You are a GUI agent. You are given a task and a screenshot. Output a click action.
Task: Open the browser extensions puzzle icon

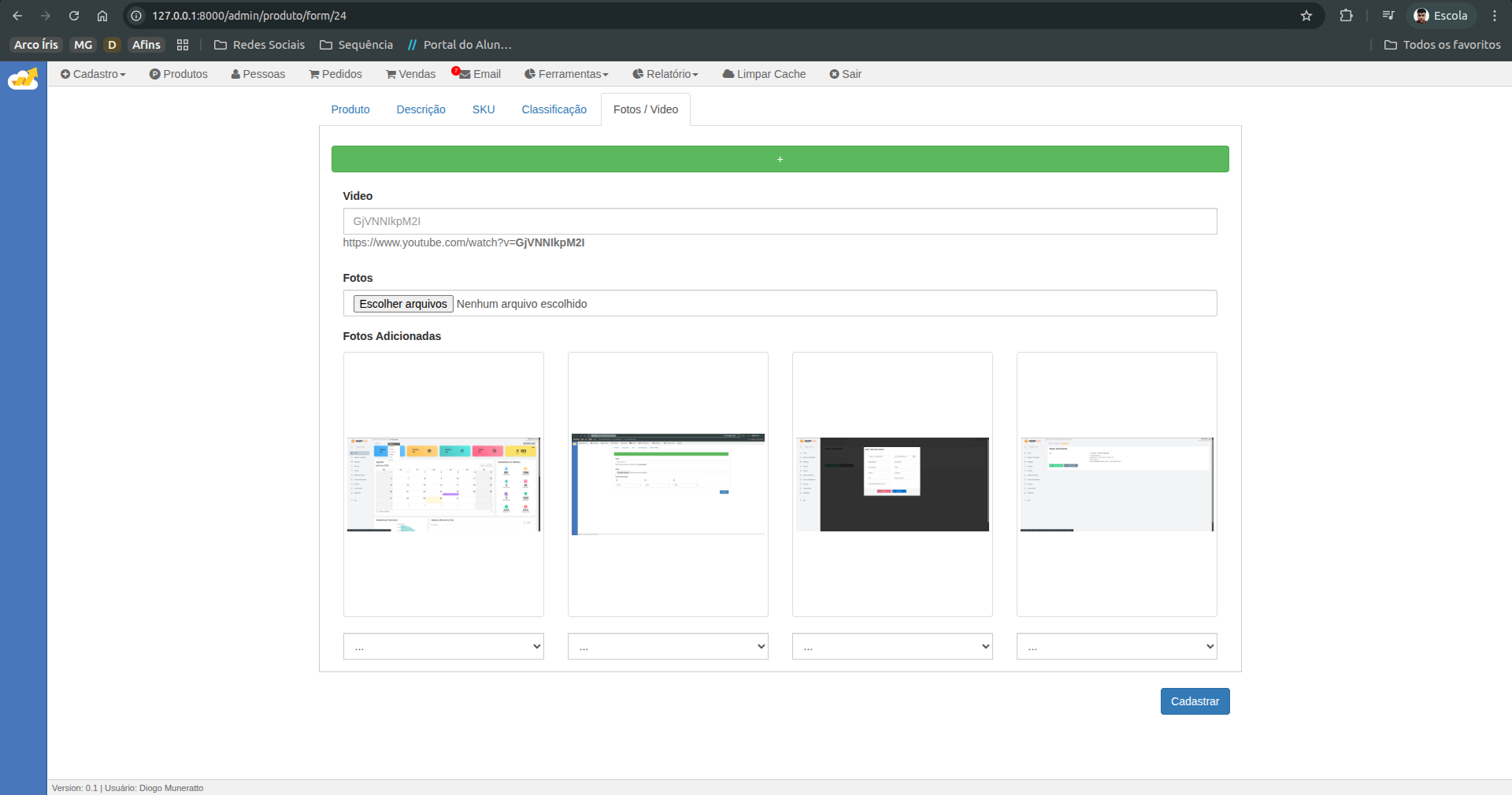pyautogui.click(x=1346, y=16)
